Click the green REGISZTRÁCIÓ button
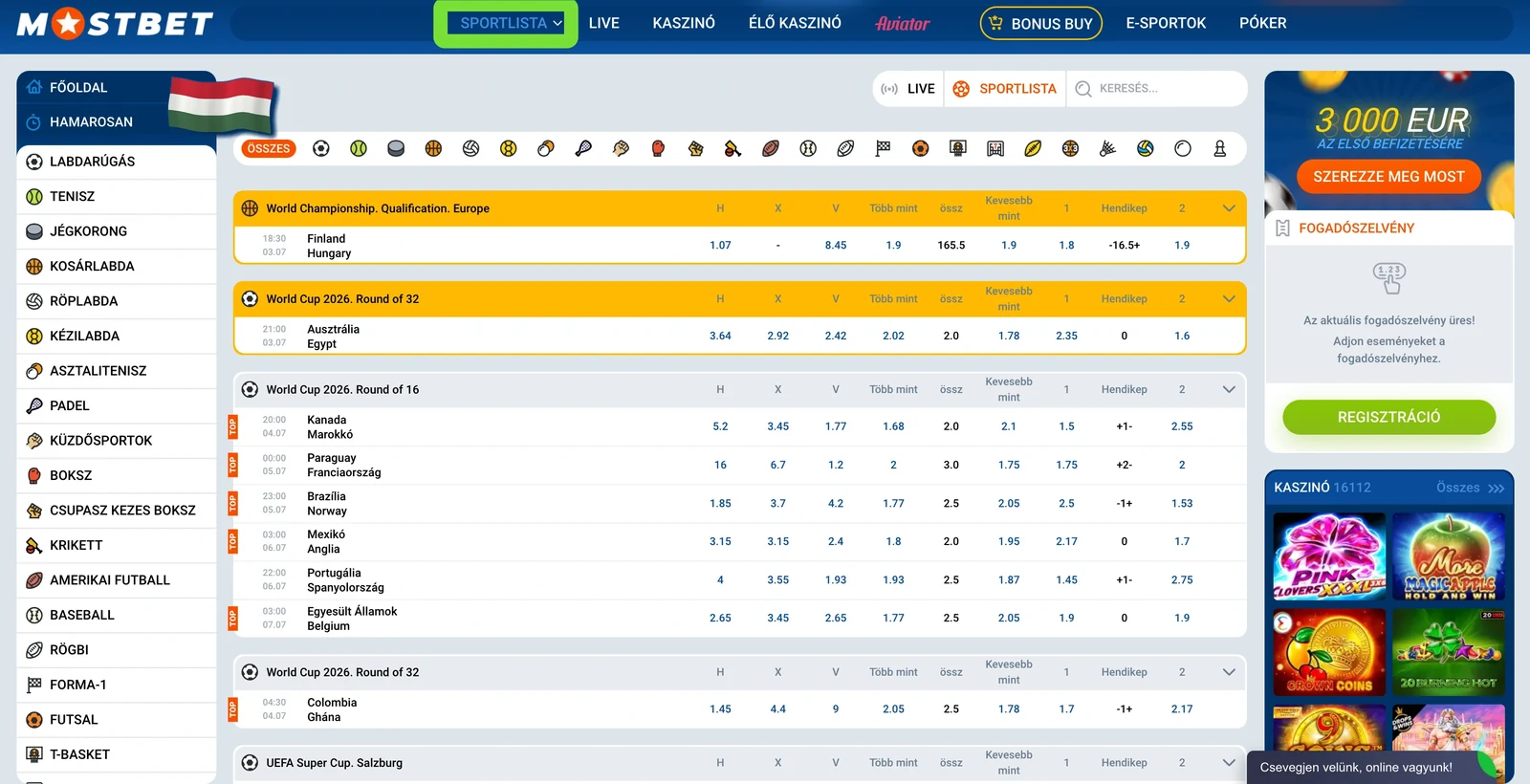Viewport: 1530px width, 784px height. point(1388,417)
